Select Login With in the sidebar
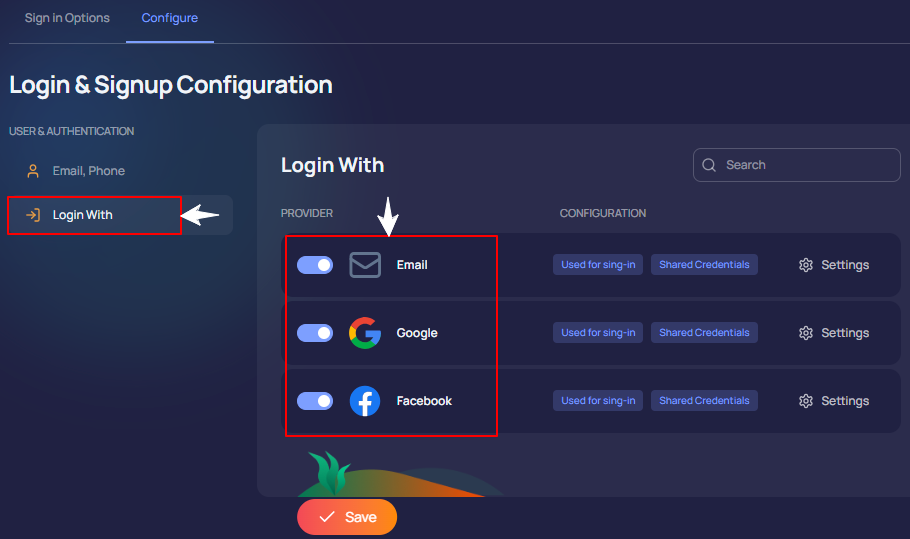The width and height of the screenshot is (910, 539). tap(82, 215)
